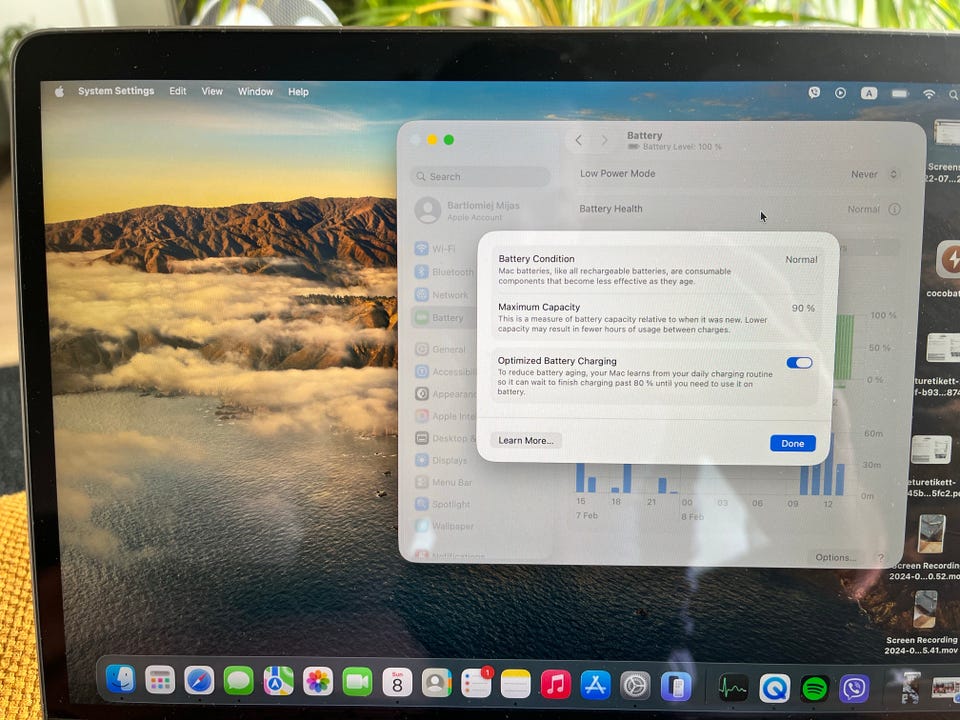
Task: Select Wallpaper in the settings sidebar
Action: [444, 526]
